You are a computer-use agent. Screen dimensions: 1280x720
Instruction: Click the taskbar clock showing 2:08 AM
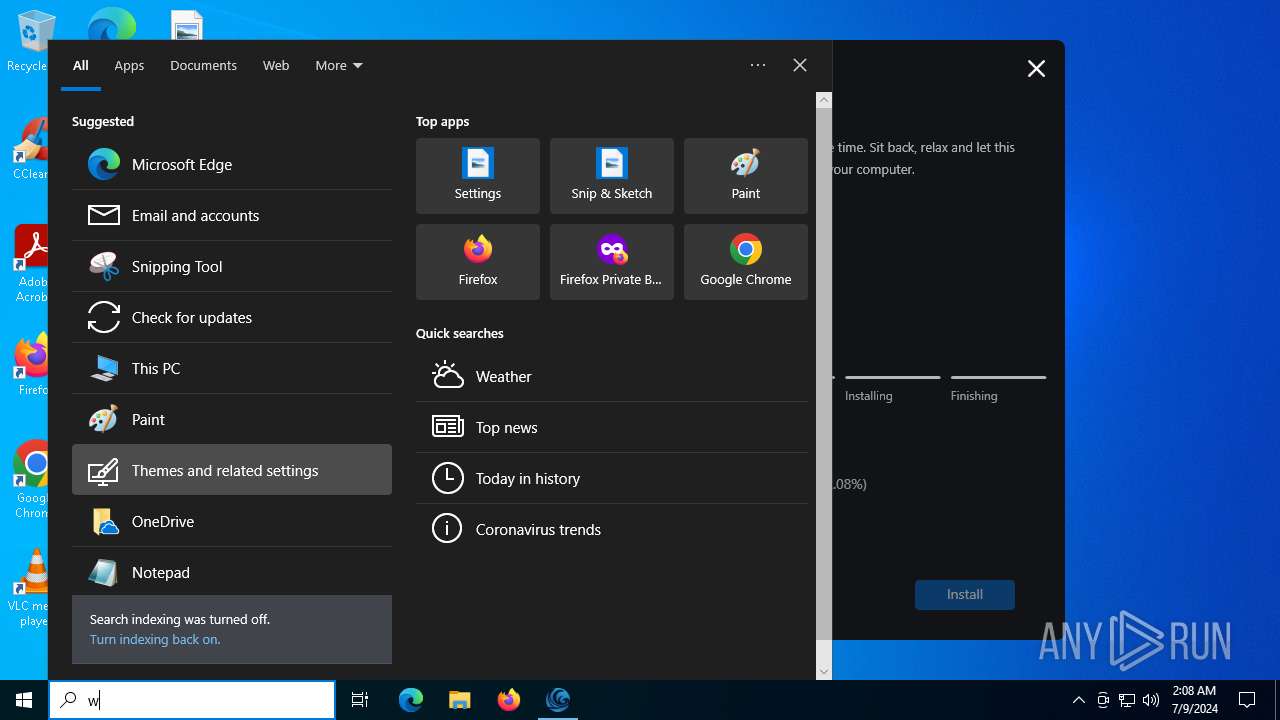(1194, 700)
